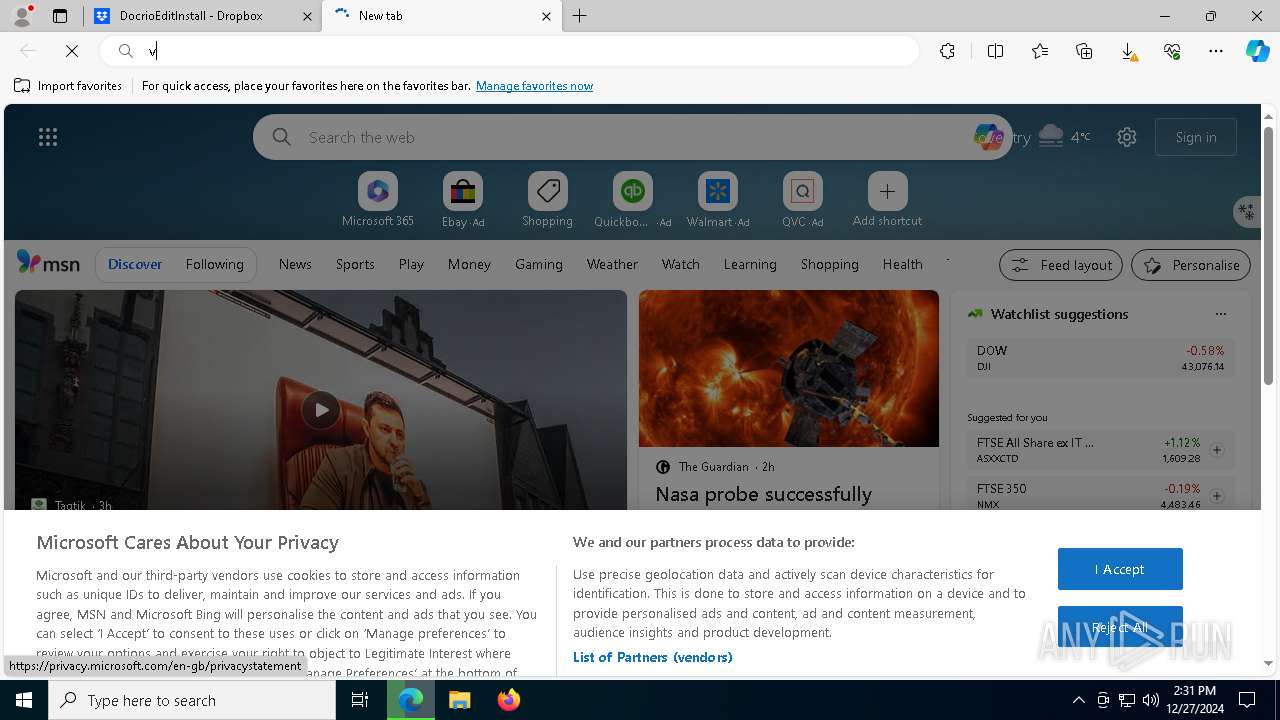Open Split screen icon
This screenshot has width=1280, height=720.
pyautogui.click(x=995, y=51)
